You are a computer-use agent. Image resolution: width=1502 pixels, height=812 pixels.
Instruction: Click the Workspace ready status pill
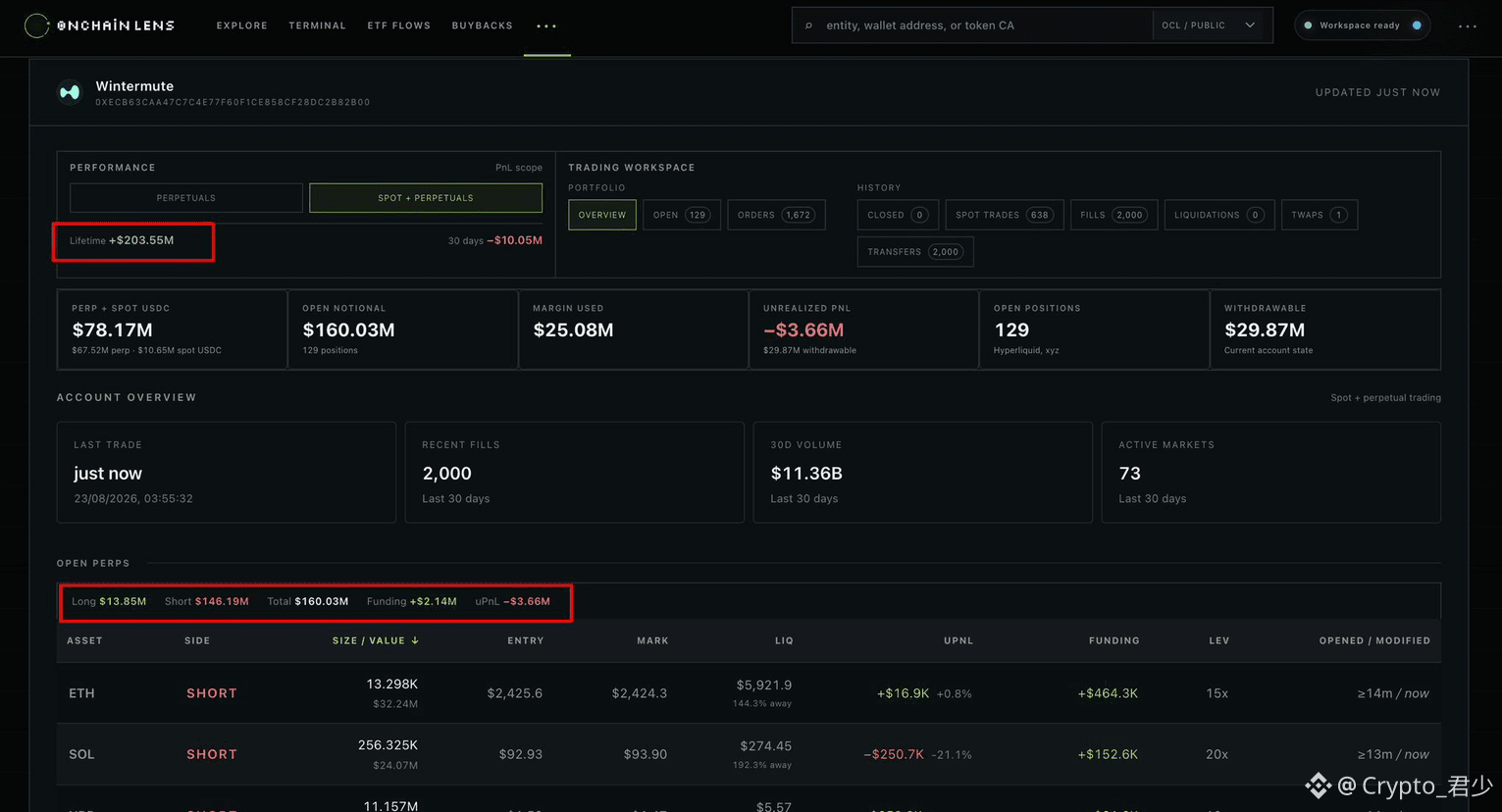point(1363,25)
